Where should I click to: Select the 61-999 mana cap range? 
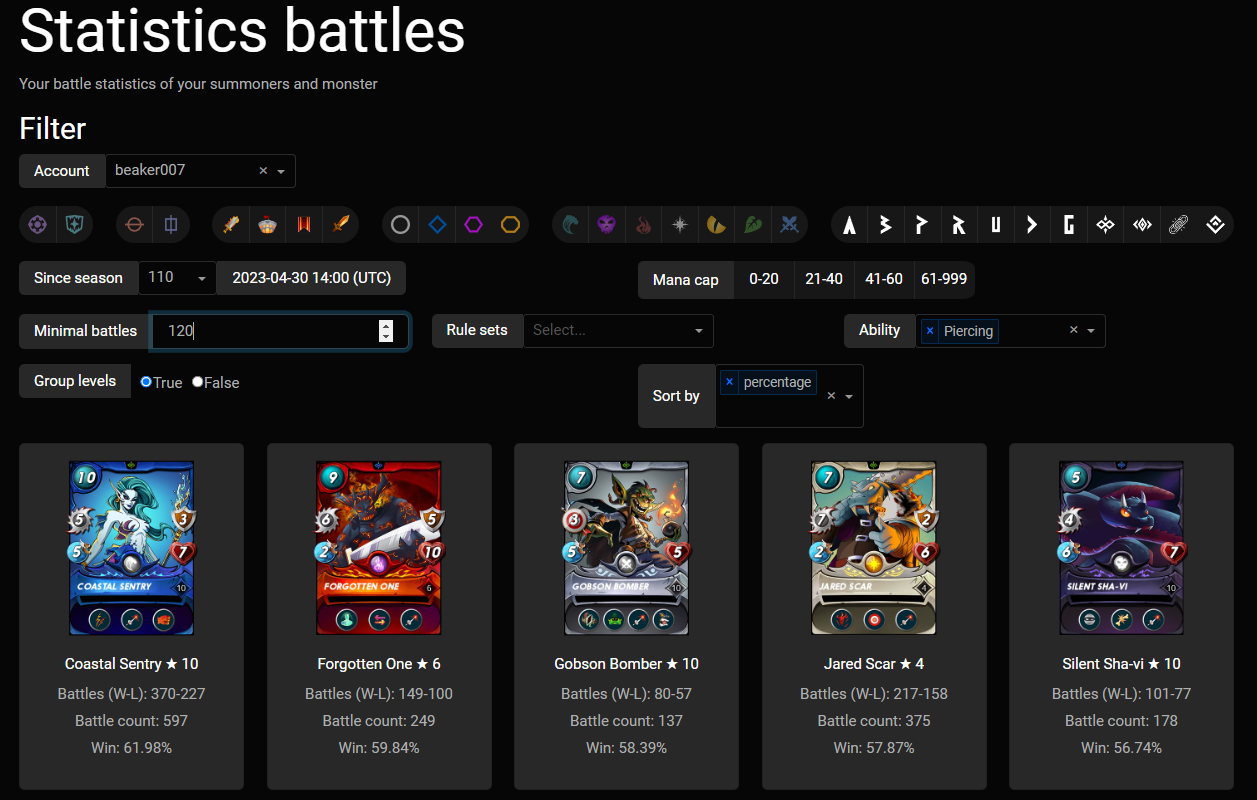pos(945,280)
